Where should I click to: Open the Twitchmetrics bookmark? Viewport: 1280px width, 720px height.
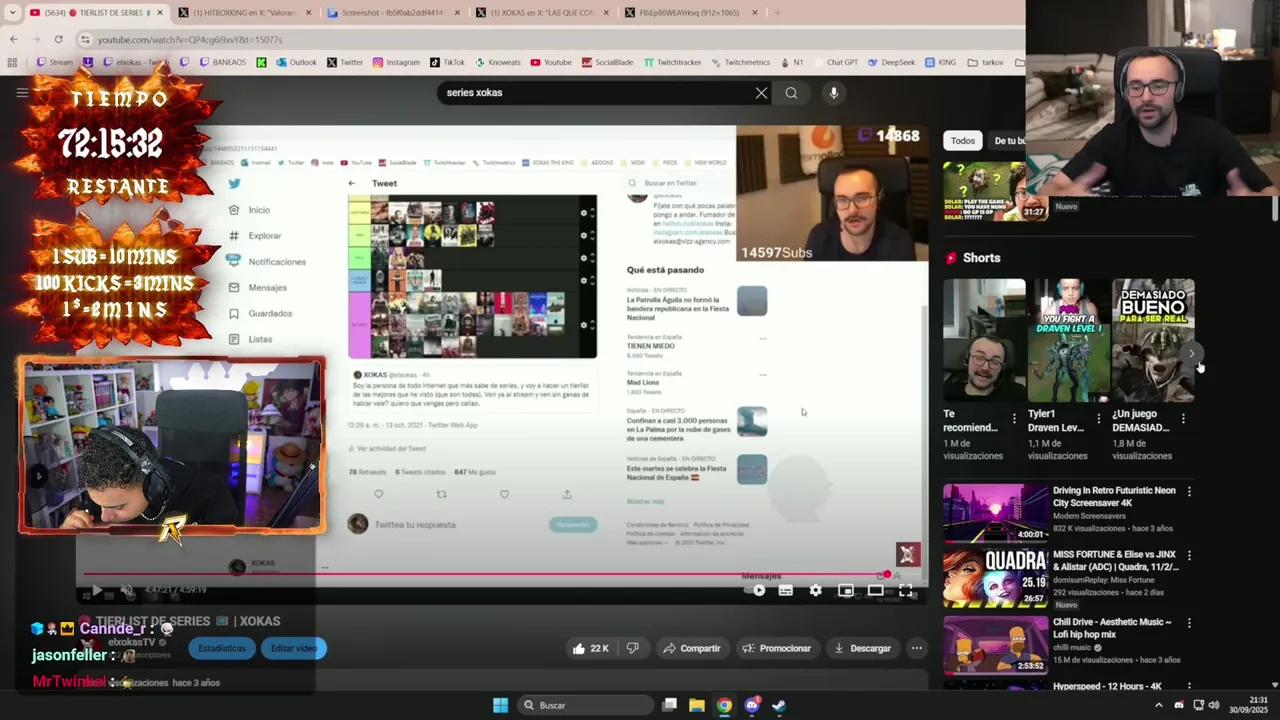point(741,62)
